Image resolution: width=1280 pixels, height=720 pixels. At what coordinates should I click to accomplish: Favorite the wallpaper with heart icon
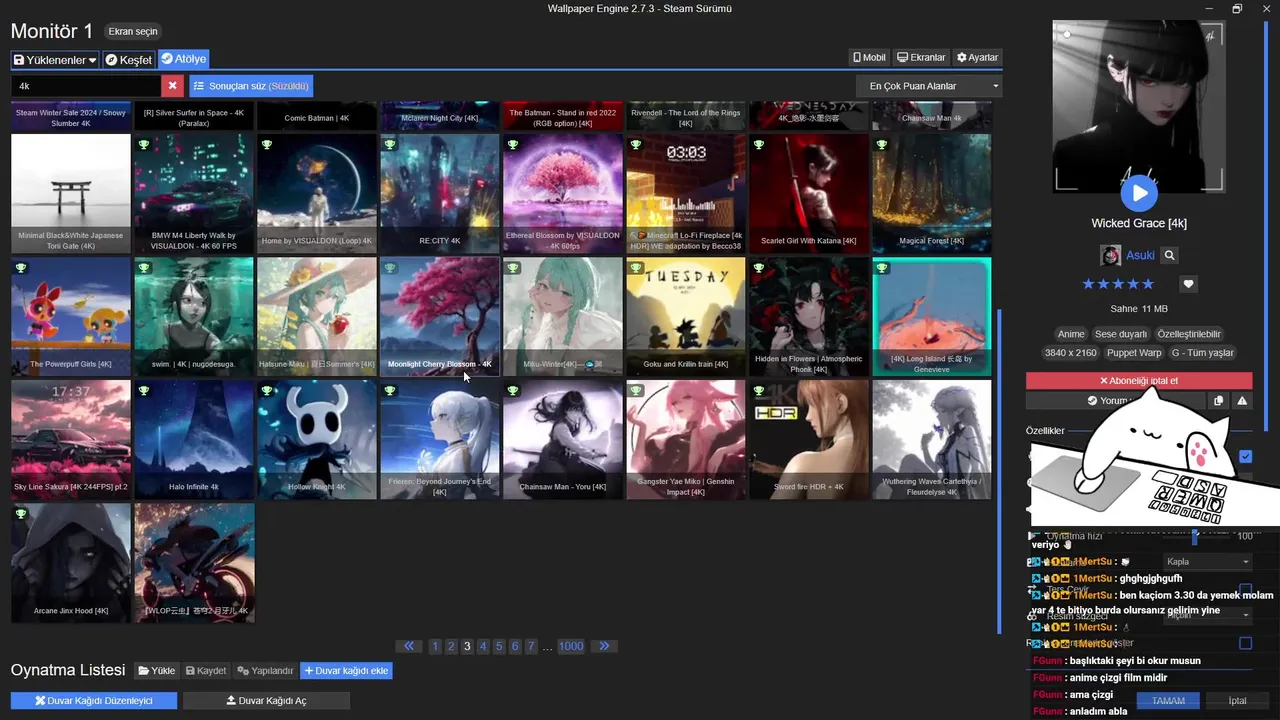point(1188,284)
